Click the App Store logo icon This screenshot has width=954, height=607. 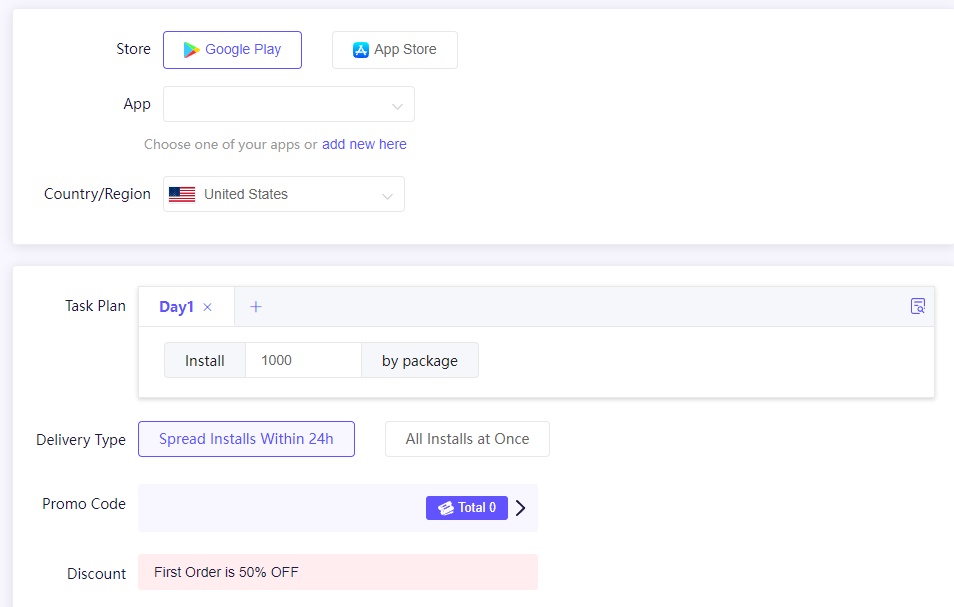361,50
